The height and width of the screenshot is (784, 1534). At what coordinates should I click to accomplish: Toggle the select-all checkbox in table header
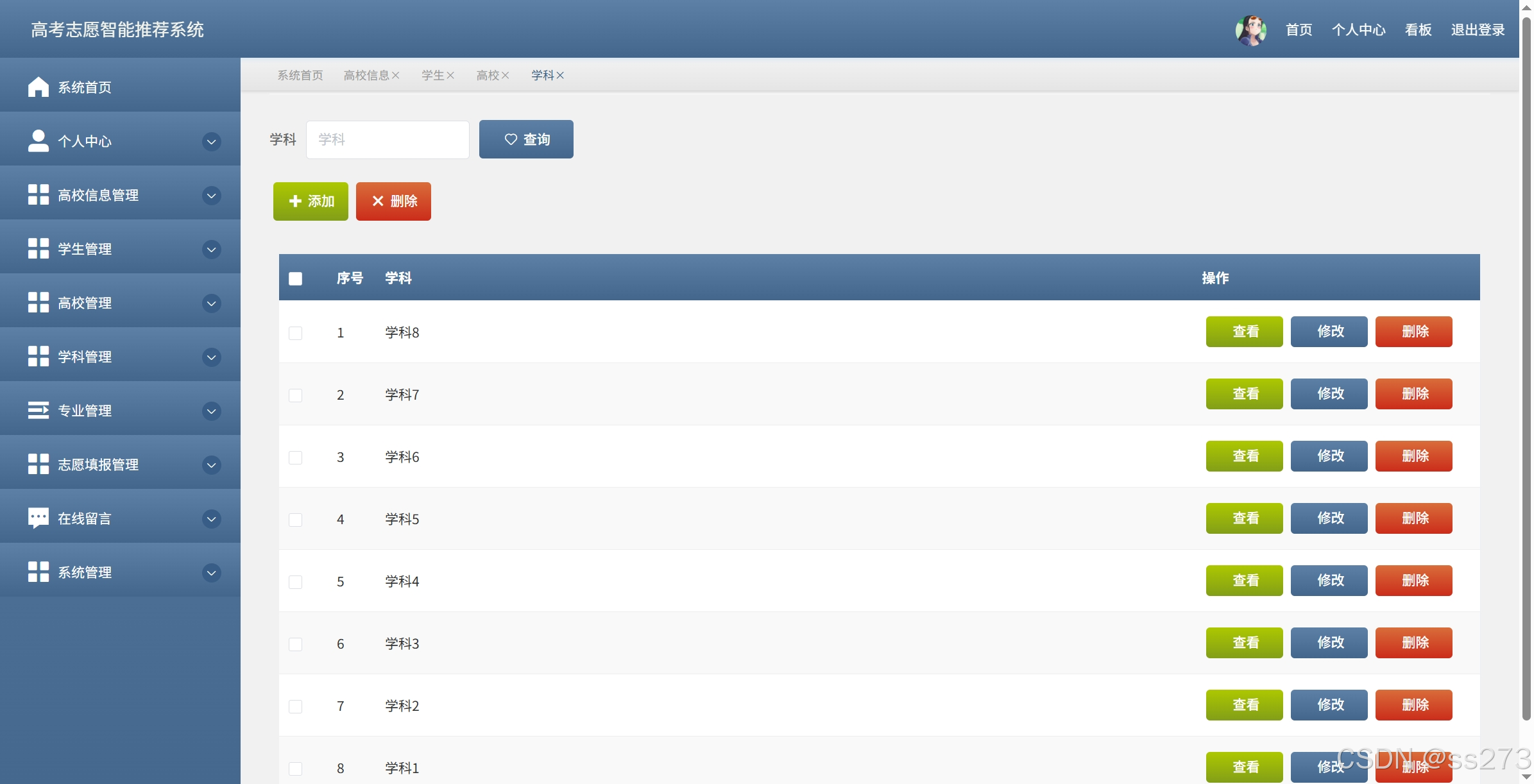(295, 278)
